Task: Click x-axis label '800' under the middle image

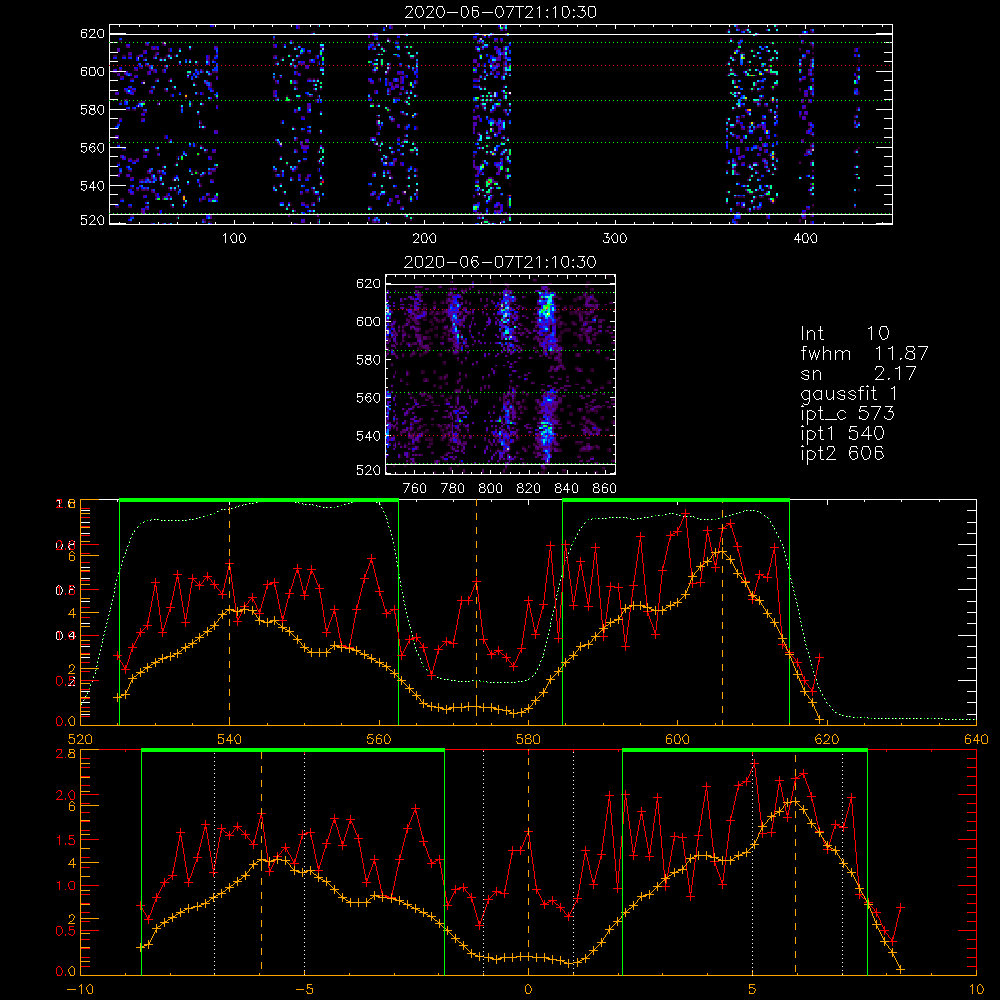Action: (x=490, y=489)
